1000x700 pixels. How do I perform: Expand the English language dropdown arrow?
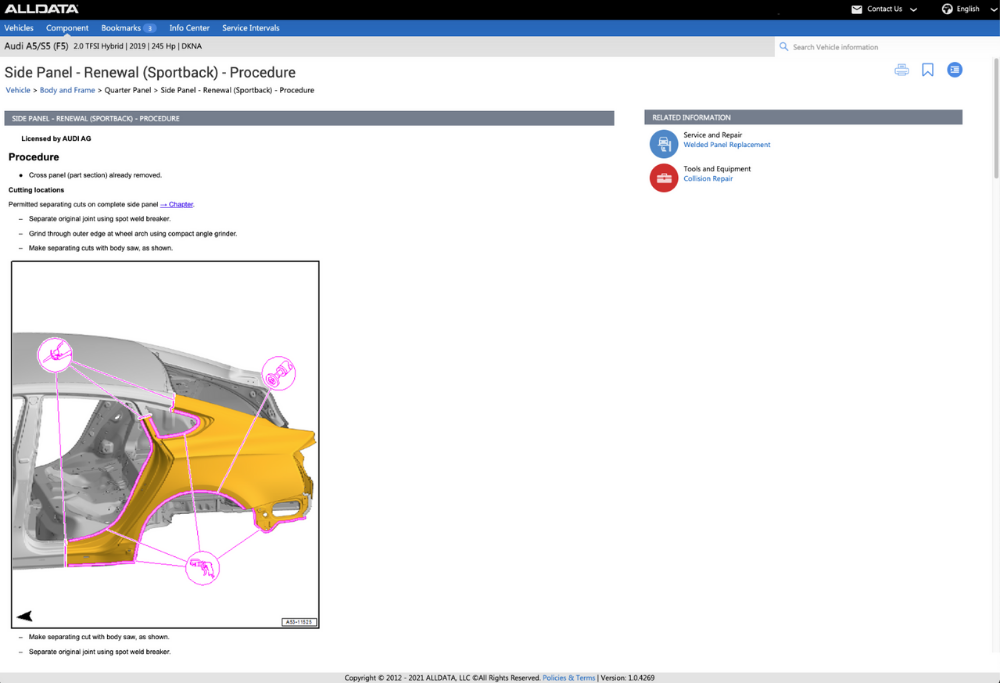(994, 10)
